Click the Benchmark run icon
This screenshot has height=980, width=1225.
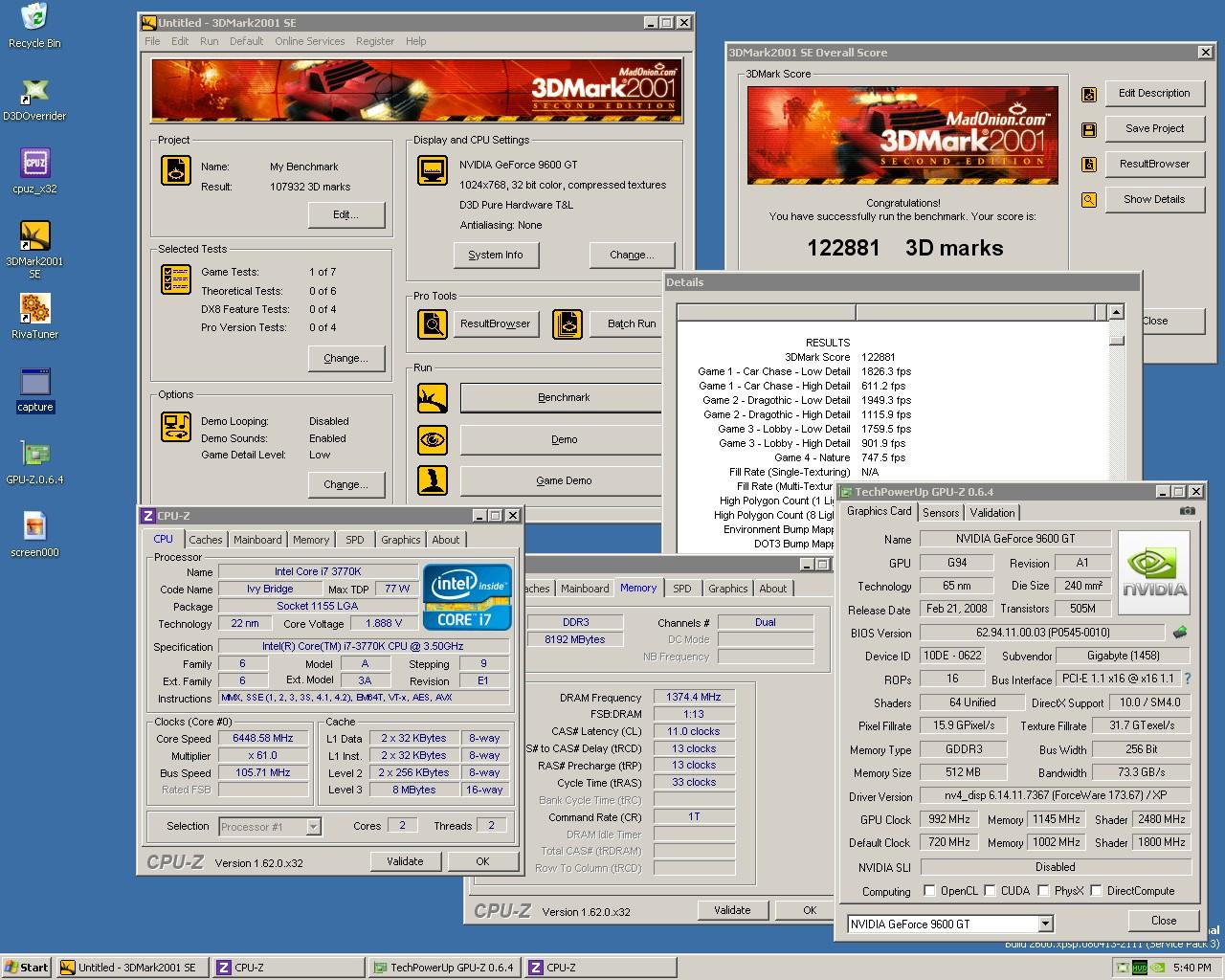click(433, 397)
